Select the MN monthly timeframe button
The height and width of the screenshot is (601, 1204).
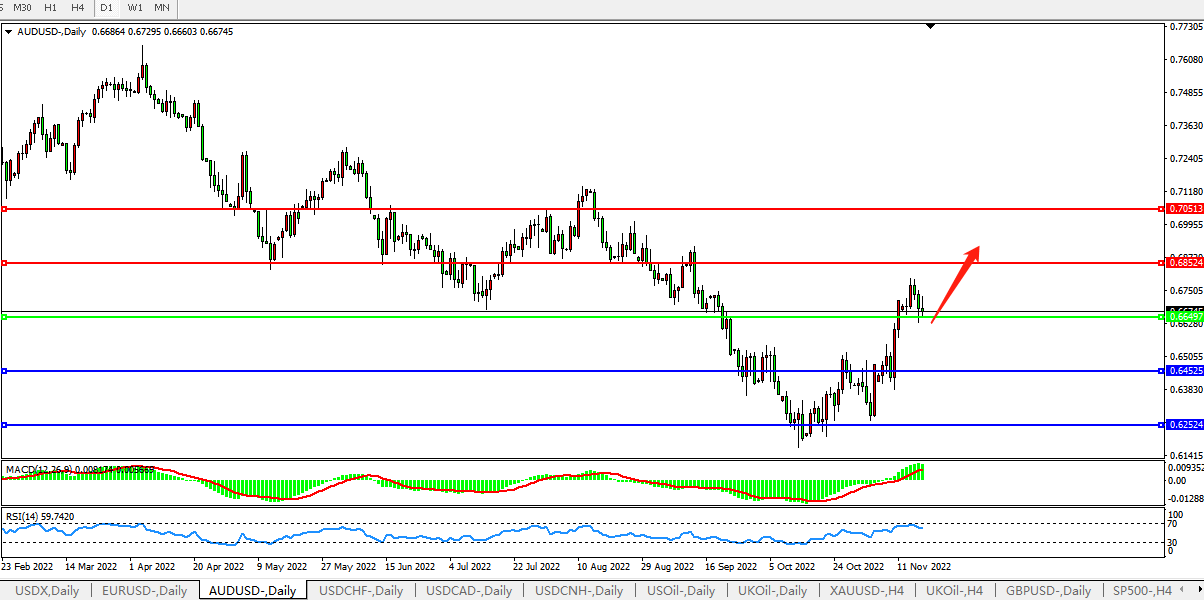coord(162,8)
